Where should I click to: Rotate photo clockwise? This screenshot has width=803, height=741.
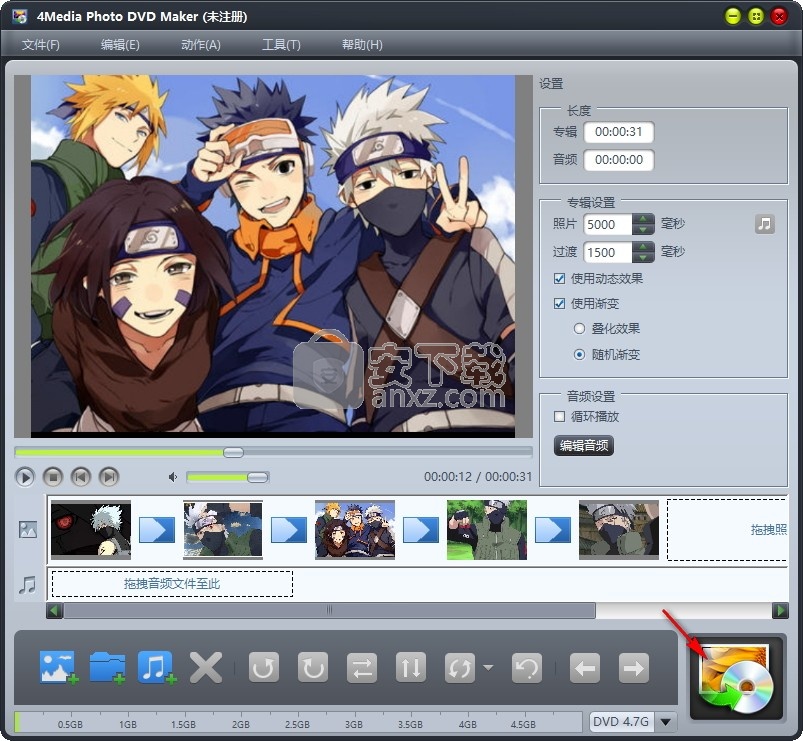click(x=313, y=667)
